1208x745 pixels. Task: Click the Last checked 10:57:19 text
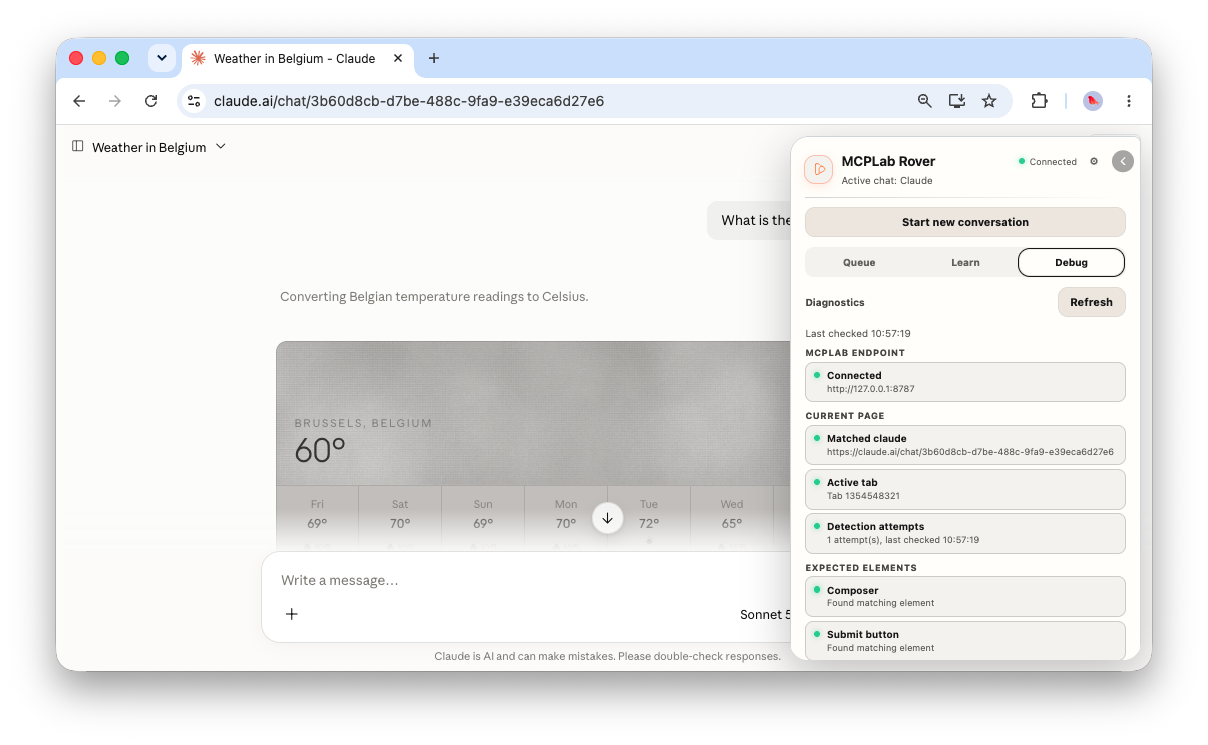(858, 334)
